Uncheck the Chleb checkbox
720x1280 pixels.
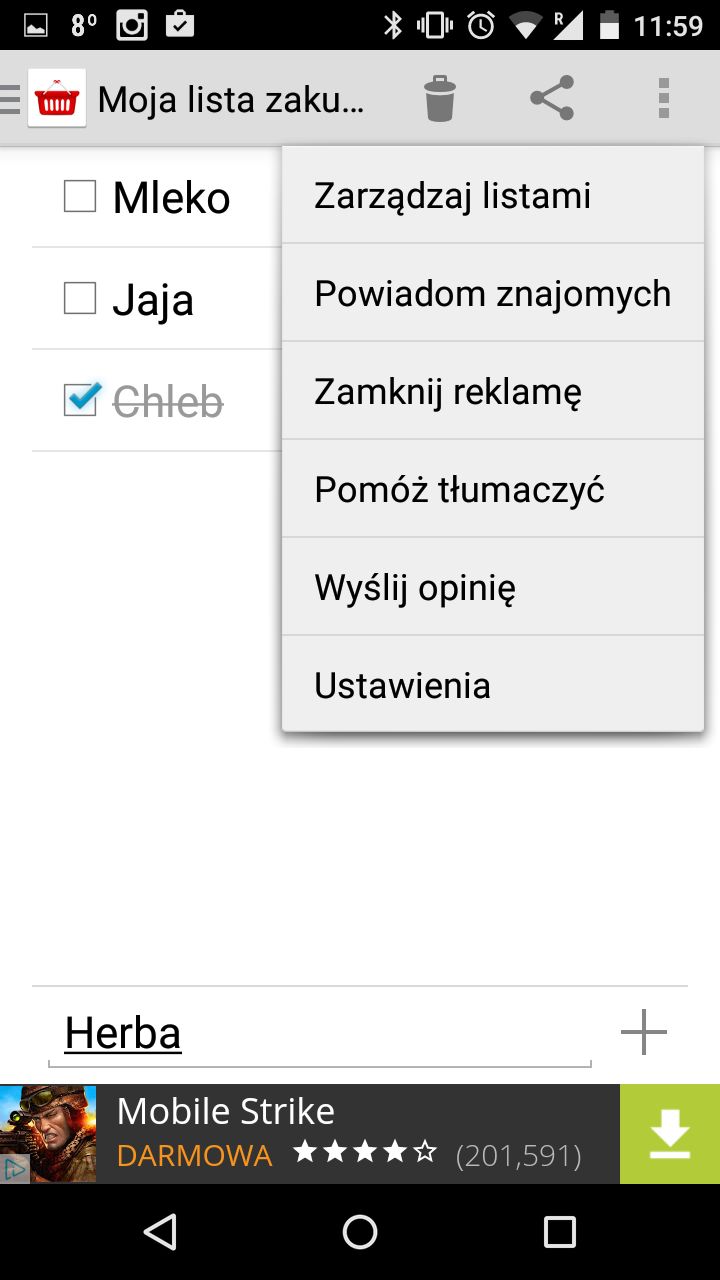coord(80,400)
